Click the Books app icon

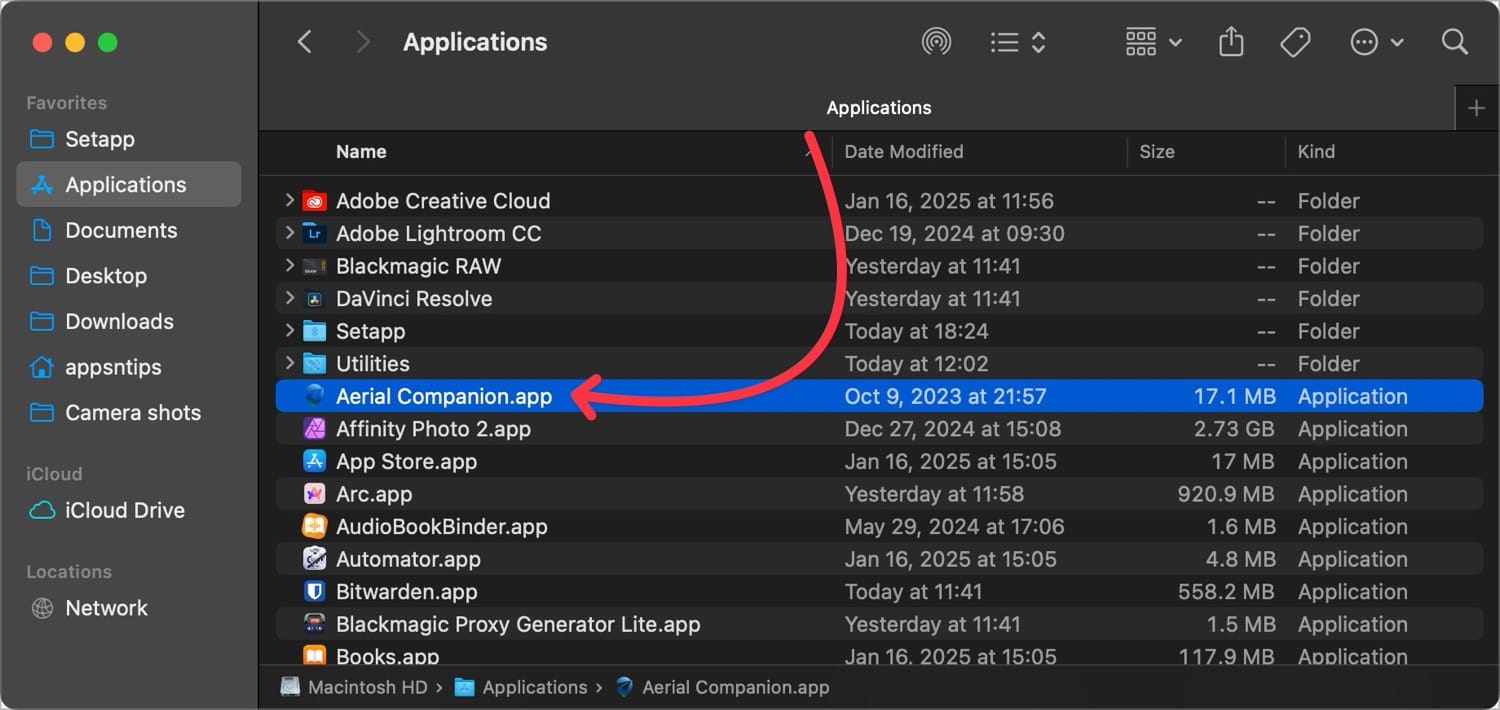[315, 656]
